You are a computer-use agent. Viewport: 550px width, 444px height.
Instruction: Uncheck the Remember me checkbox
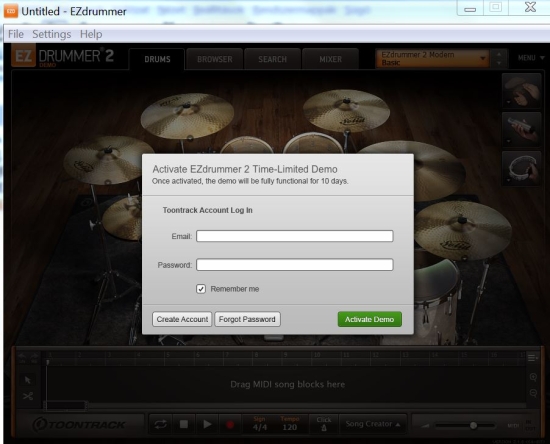[201, 289]
